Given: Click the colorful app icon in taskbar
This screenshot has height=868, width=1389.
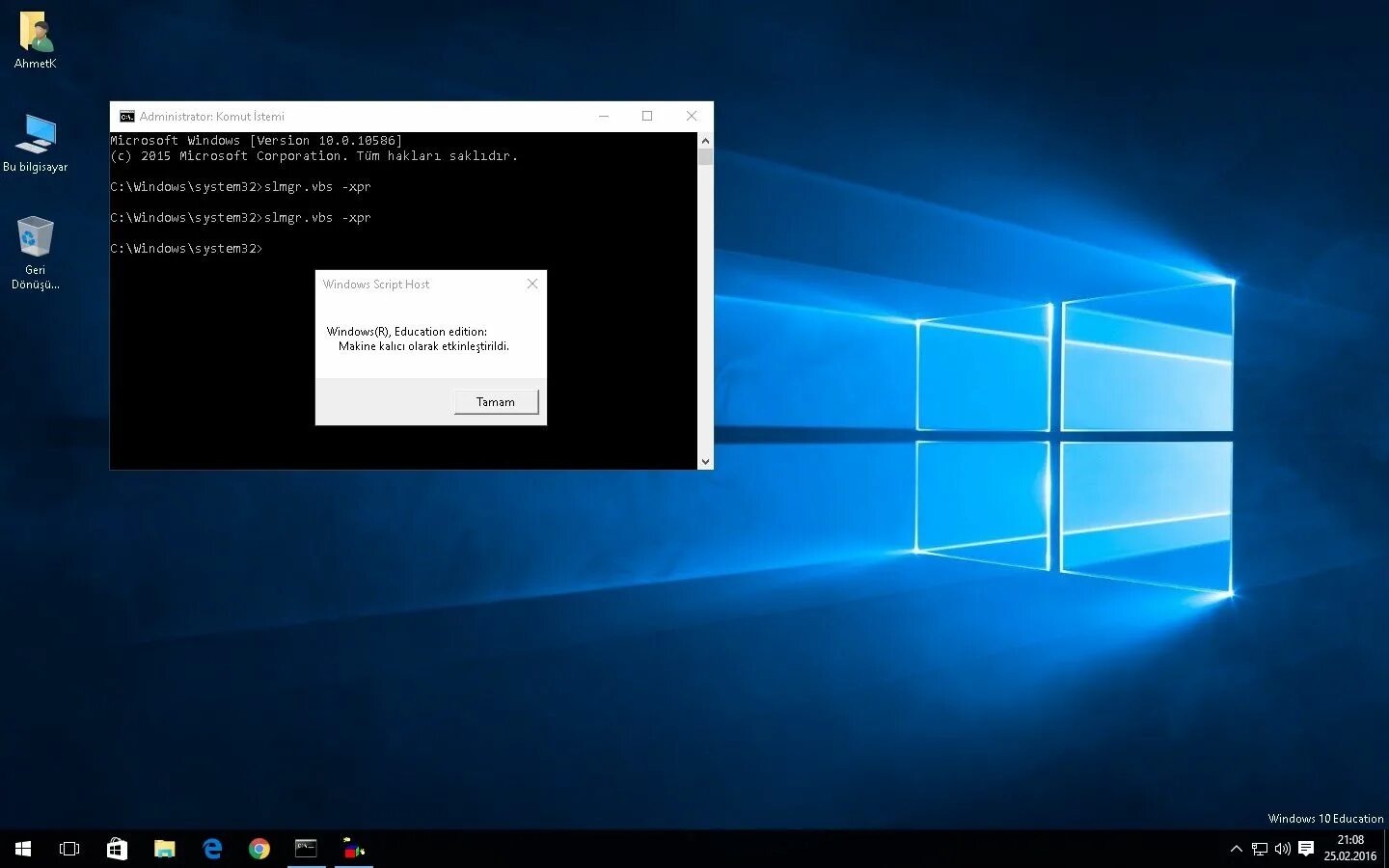Looking at the screenshot, I should (x=354, y=849).
